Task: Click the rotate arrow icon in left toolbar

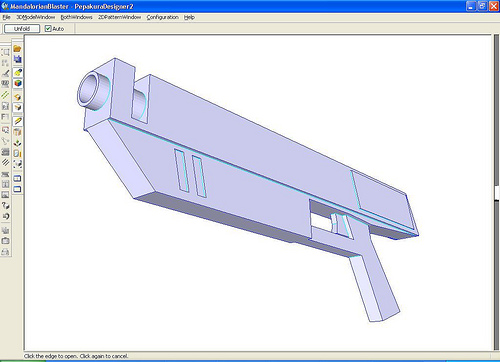Action: (5, 216)
